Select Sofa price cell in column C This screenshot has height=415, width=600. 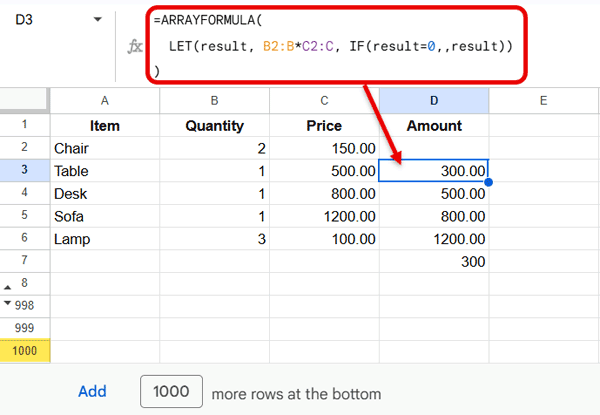pyautogui.click(x=324, y=216)
